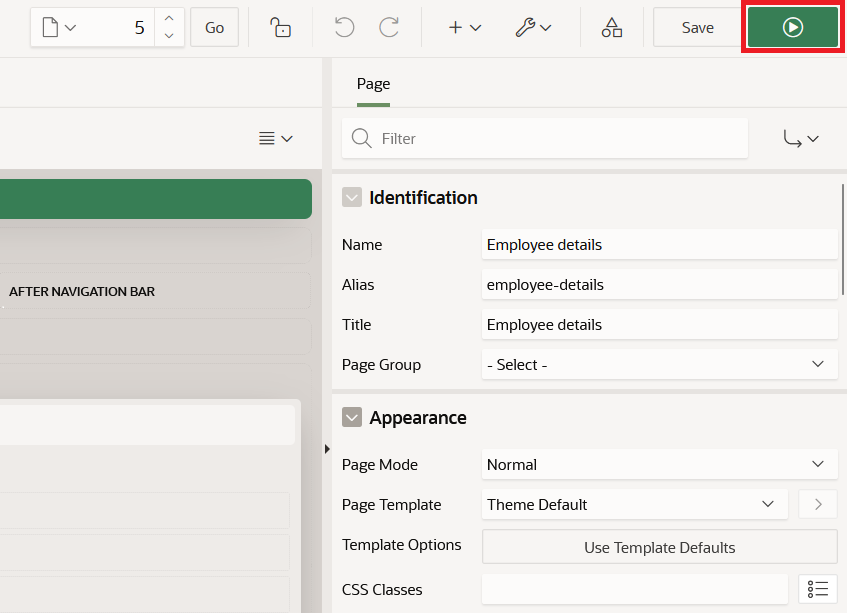This screenshot has width=847, height=613.
Task: Open the Page Lock icon
Action: (x=280, y=27)
